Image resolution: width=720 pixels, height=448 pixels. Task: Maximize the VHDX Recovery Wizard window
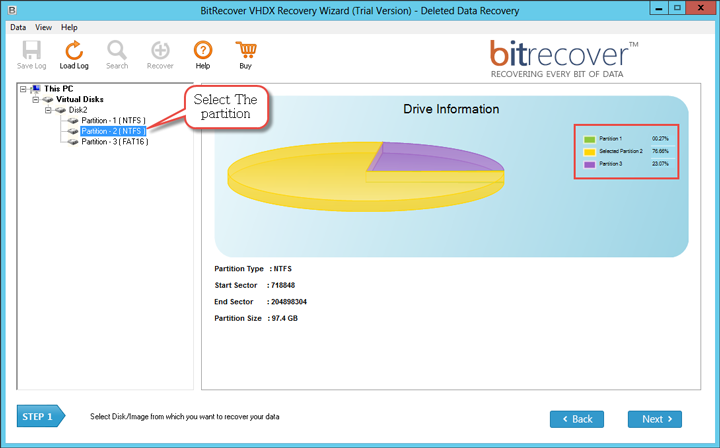click(x=677, y=8)
